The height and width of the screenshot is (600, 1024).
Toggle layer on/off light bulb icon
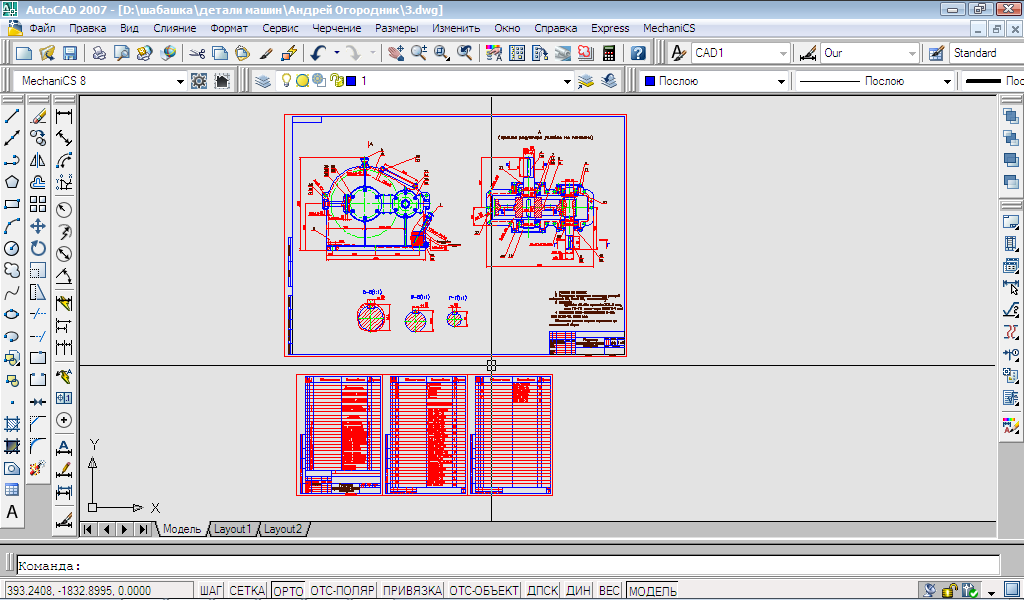coord(285,80)
